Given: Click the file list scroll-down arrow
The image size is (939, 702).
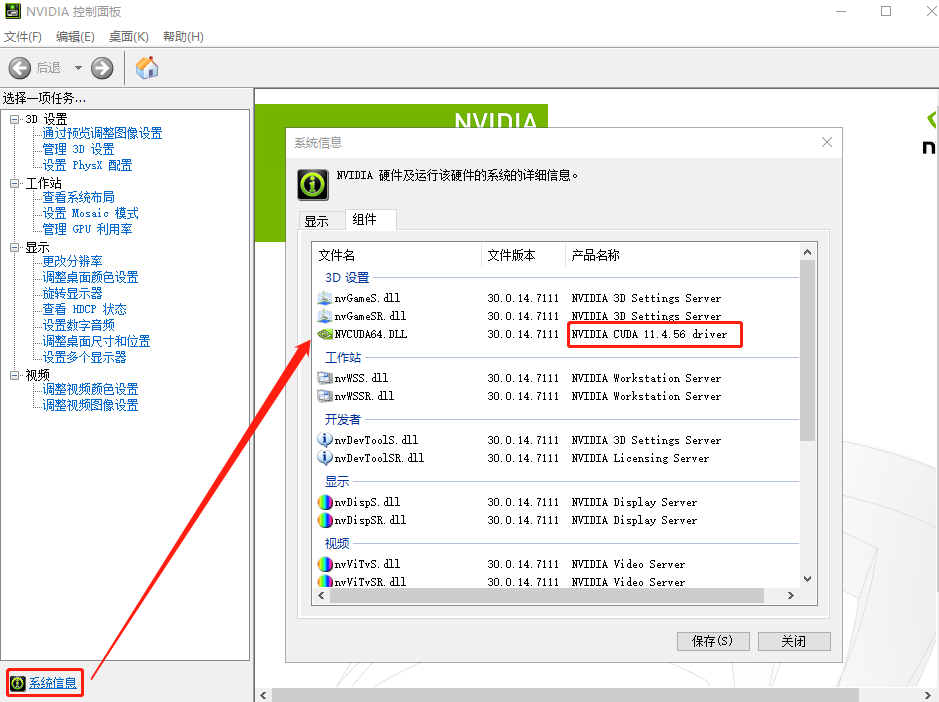Looking at the screenshot, I should point(807,579).
